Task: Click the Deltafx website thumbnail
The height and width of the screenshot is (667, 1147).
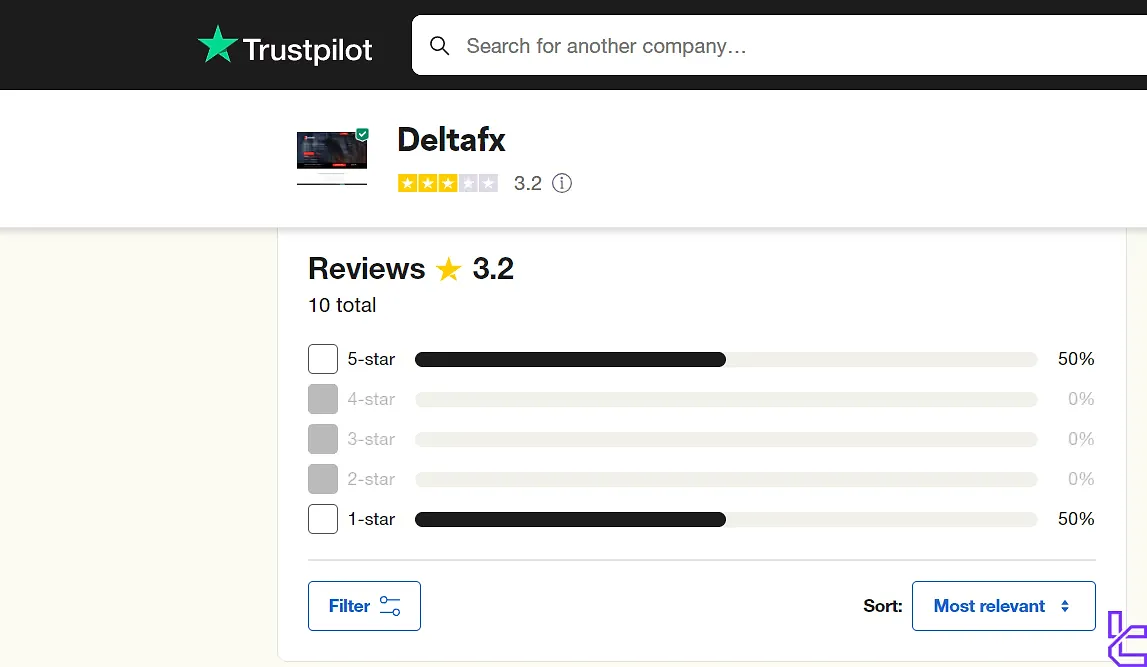Action: [x=332, y=158]
